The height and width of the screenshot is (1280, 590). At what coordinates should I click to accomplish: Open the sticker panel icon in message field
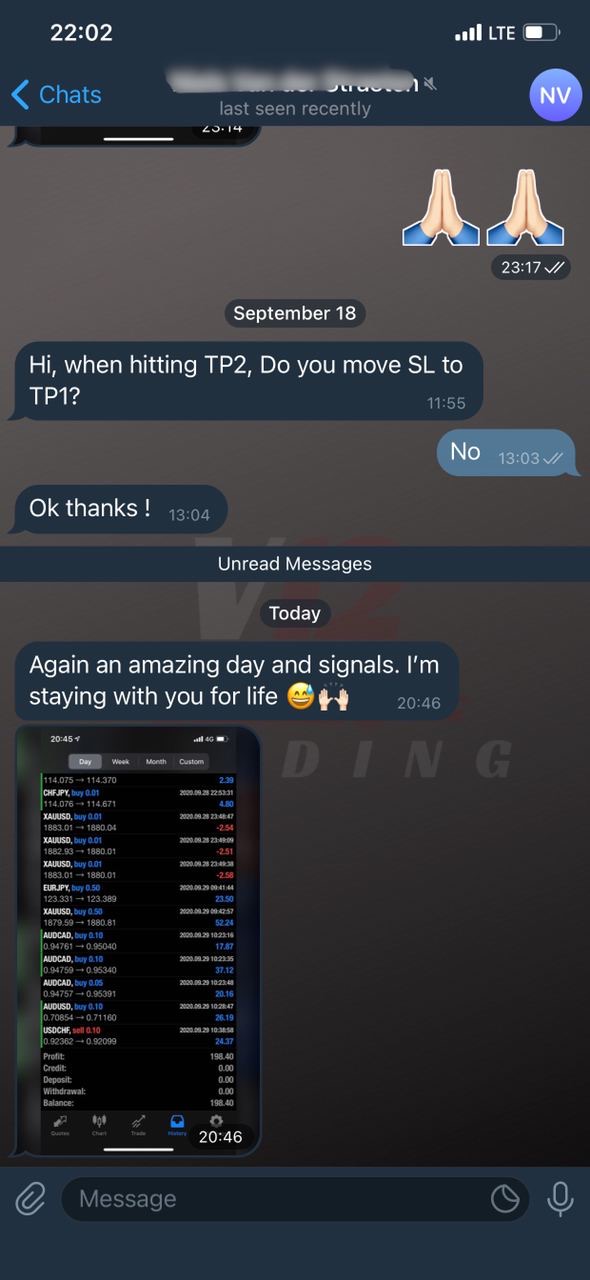[505, 1198]
